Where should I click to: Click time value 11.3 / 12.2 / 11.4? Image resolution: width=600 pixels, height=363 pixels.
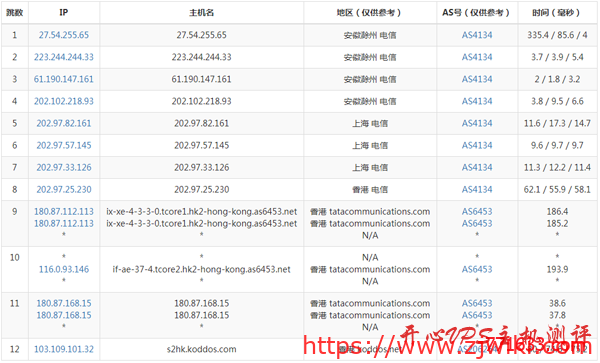coord(557,168)
